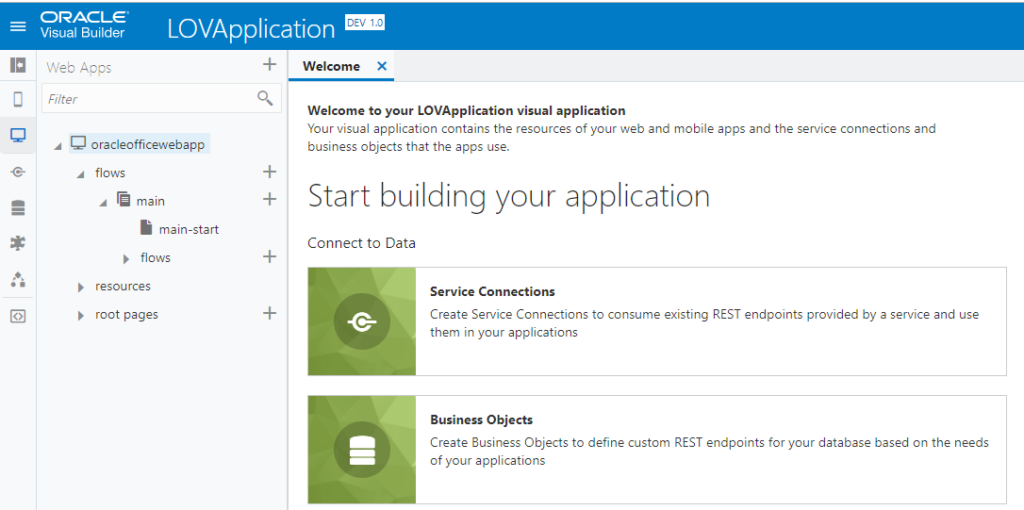Open the Business Objects tile
This screenshot has width=1024, height=510.
tap(656, 449)
